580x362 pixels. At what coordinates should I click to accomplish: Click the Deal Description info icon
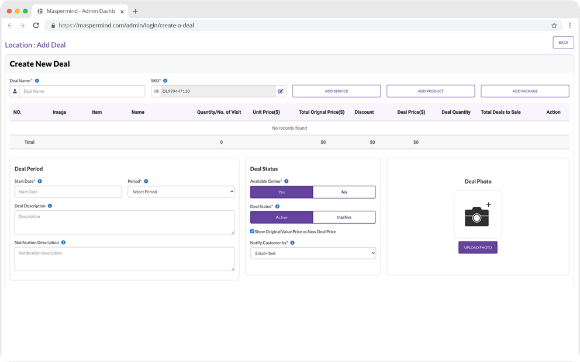click(x=50, y=206)
